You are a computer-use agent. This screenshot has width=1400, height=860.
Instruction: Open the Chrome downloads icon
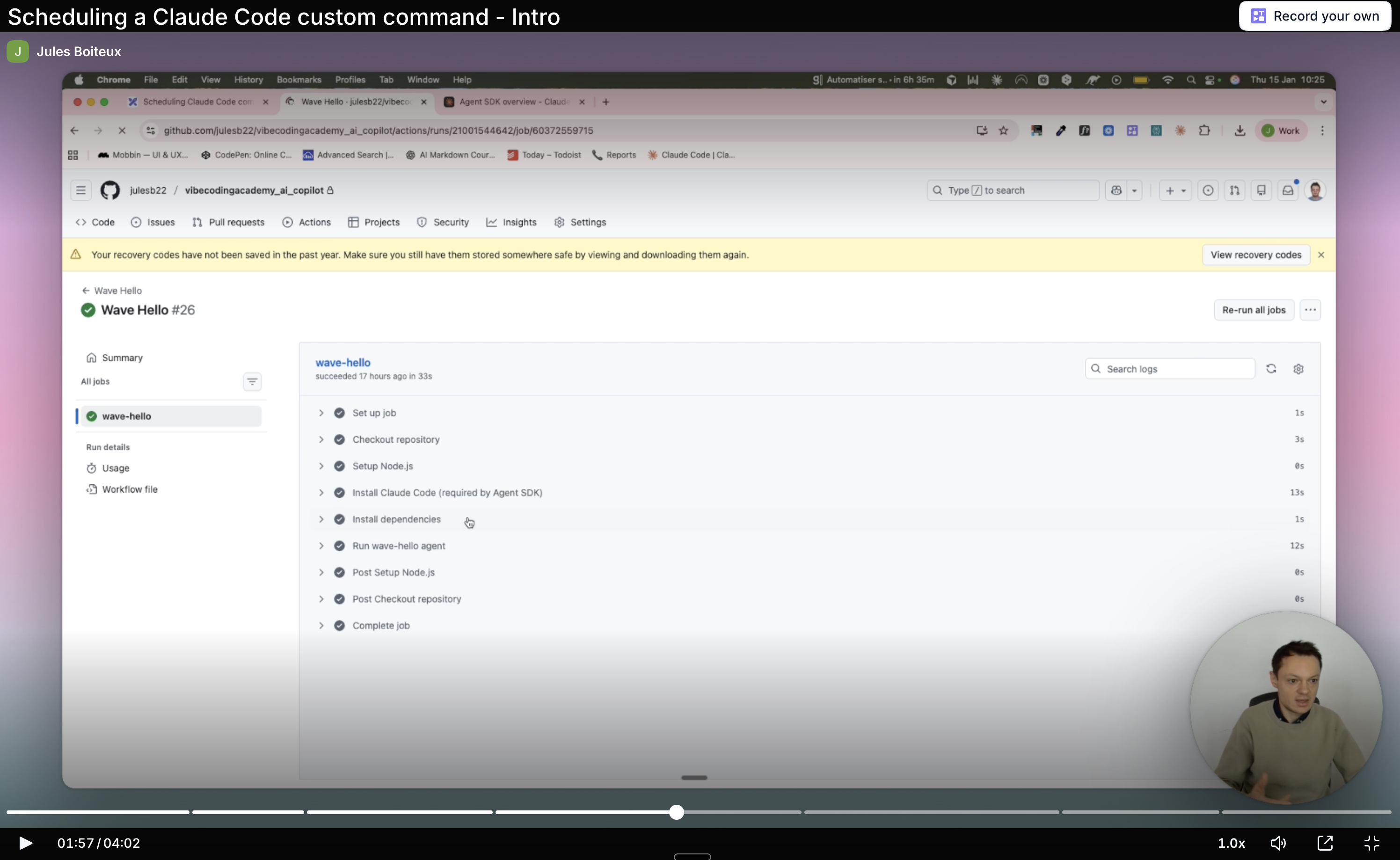[1240, 131]
